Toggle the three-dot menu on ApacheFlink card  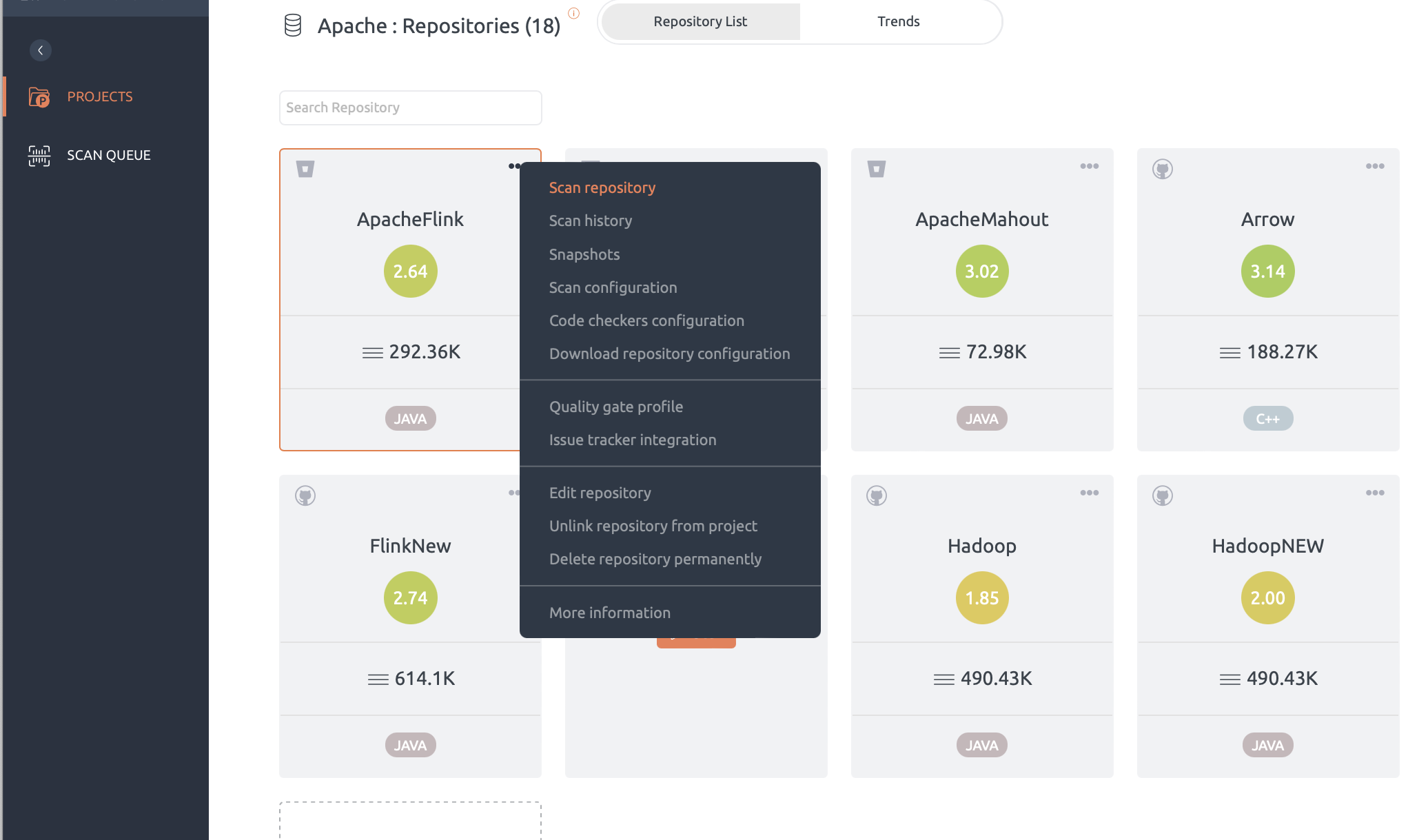(514, 166)
